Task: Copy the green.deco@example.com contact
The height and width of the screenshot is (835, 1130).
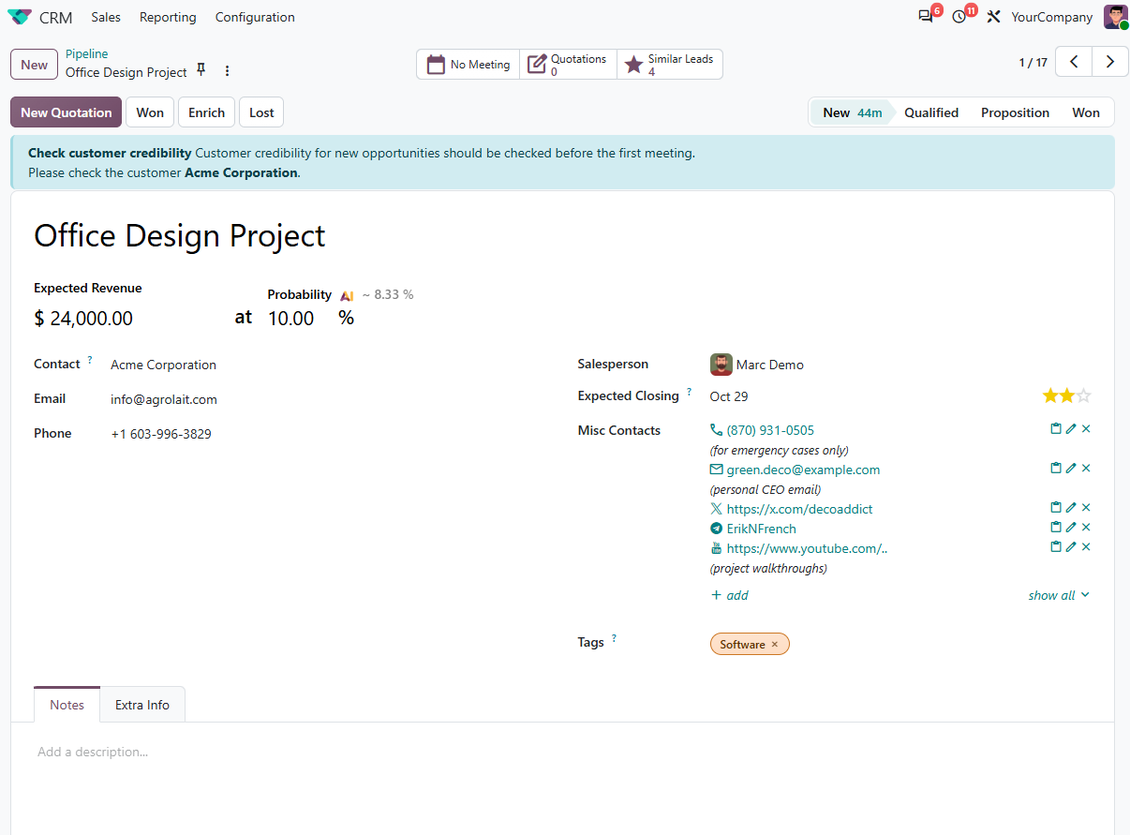Action: click(x=1056, y=468)
